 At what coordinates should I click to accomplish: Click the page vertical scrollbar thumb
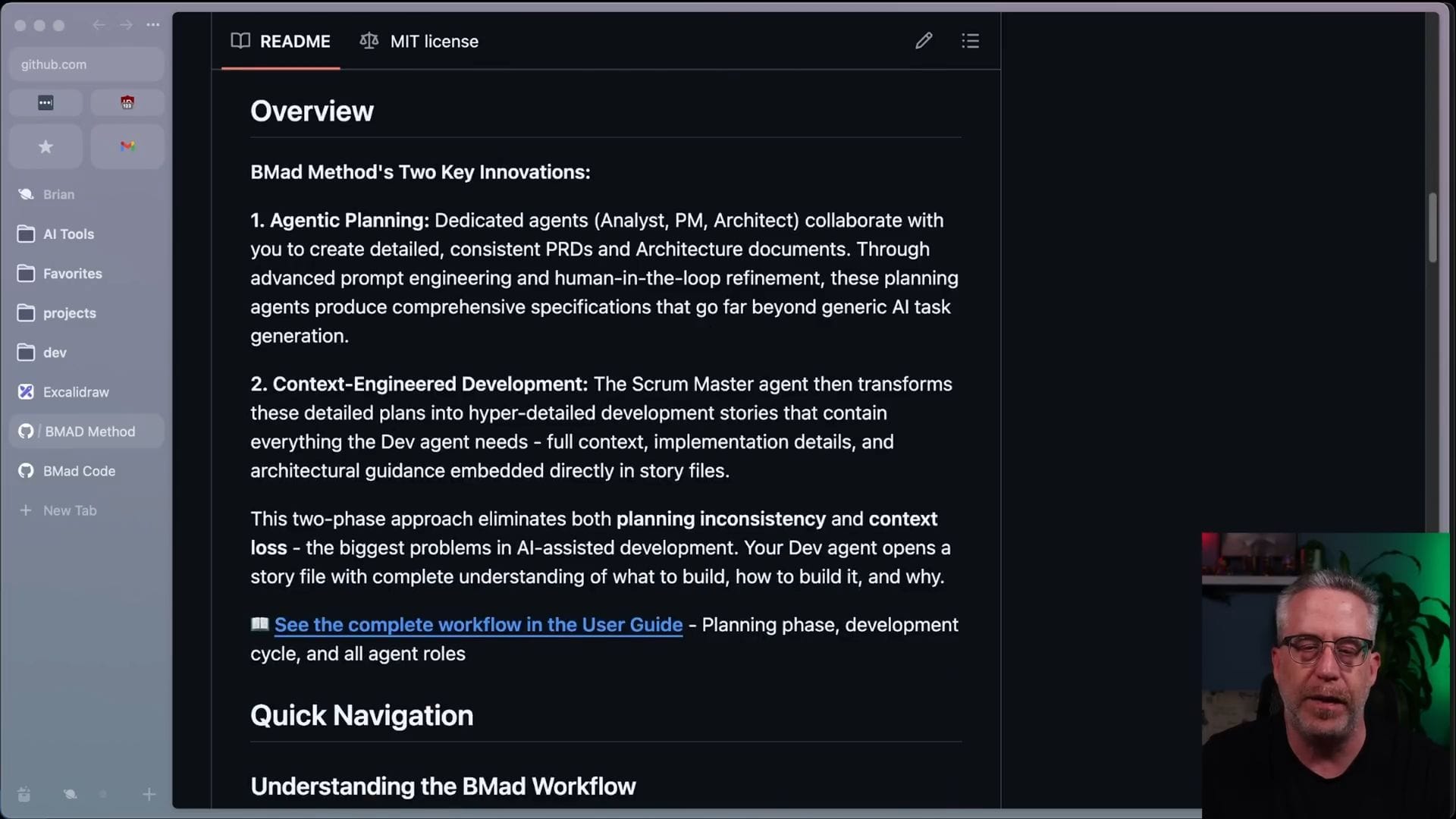(1432, 227)
